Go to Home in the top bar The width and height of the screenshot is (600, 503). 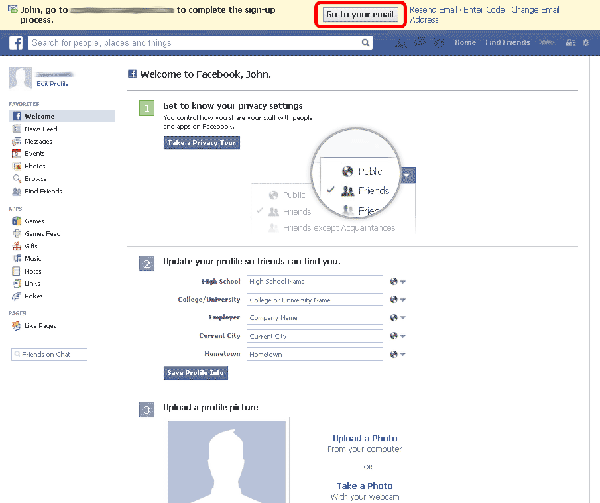point(465,42)
